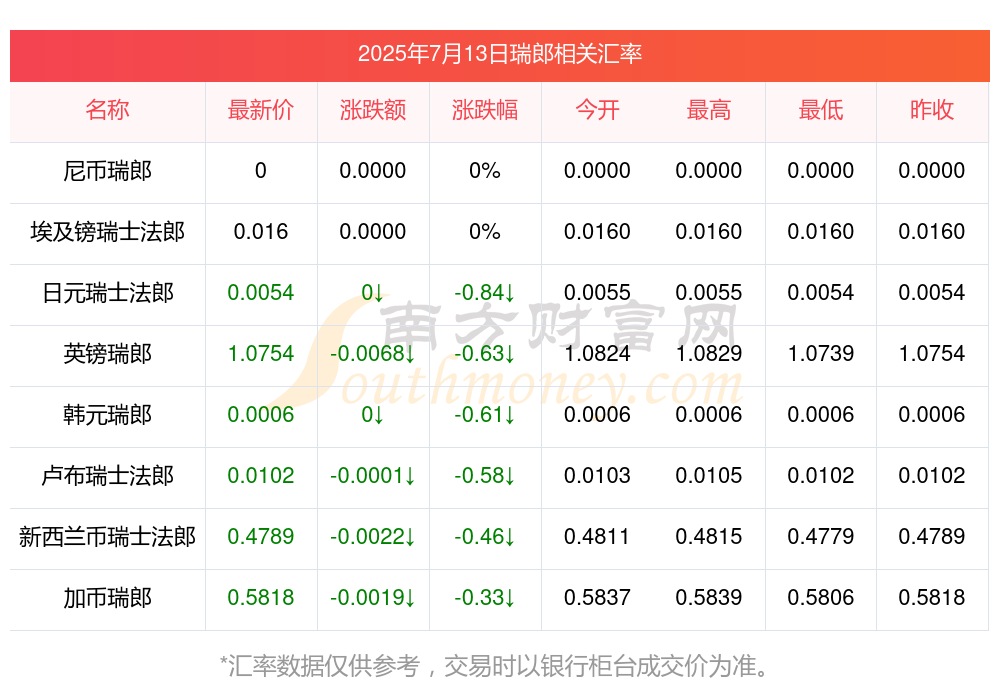Click the opening price 0.5837
This screenshot has width=1000, height=698.
click(597, 598)
